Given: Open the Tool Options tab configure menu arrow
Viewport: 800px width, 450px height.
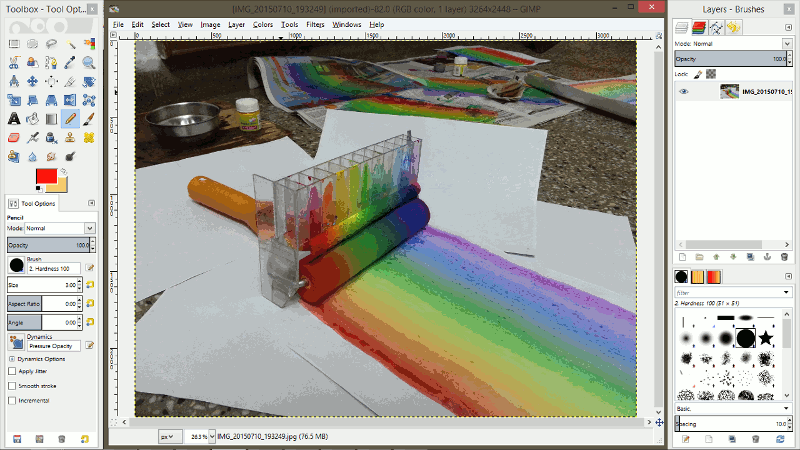Looking at the screenshot, I should point(91,203).
